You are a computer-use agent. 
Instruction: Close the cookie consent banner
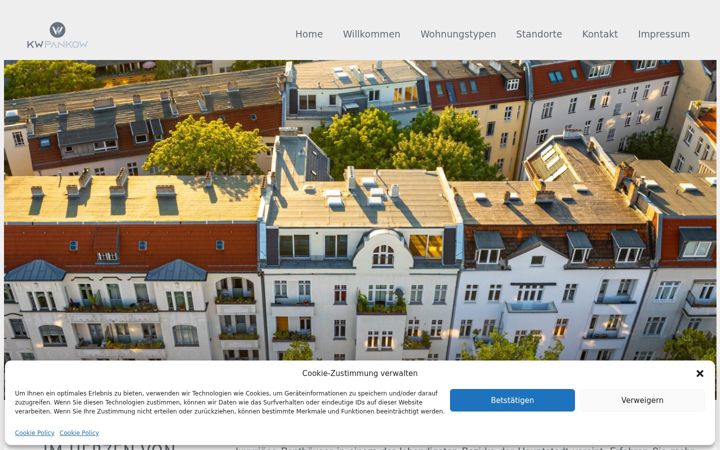[x=699, y=373]
